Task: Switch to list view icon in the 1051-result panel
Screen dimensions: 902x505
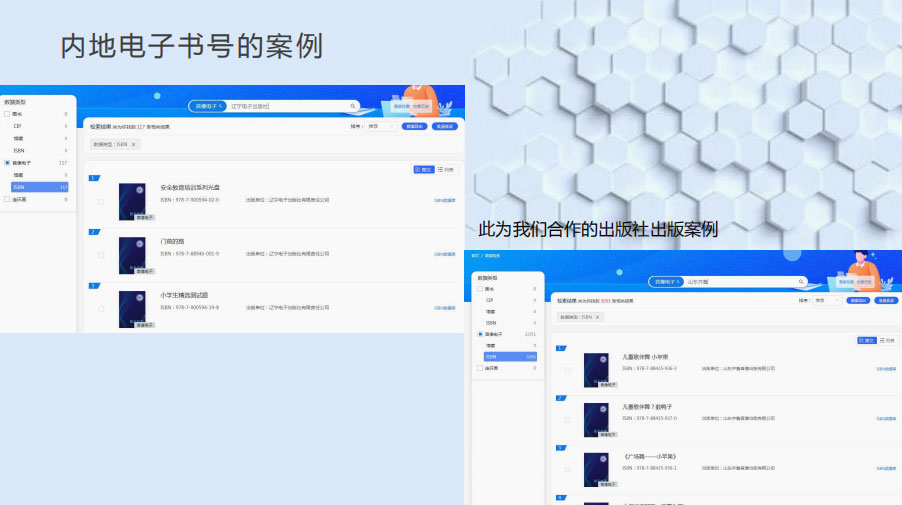Action: [889, 341]
